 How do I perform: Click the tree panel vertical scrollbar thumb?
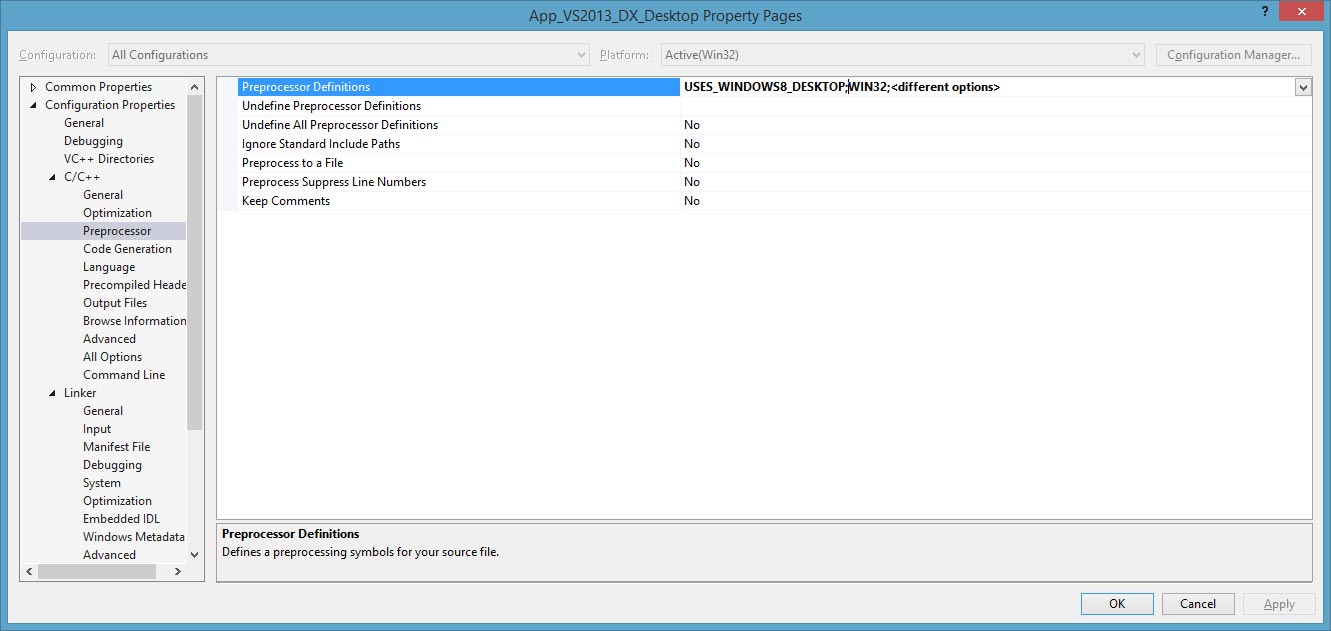(194, 262)
